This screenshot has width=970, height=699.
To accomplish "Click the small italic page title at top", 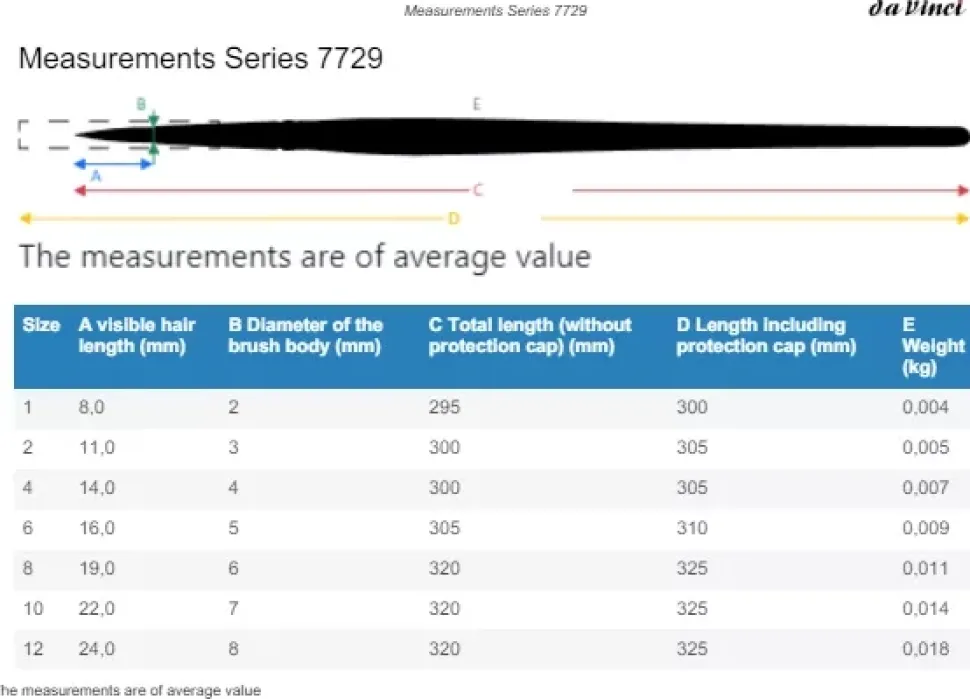I will [x=496, y=11].
